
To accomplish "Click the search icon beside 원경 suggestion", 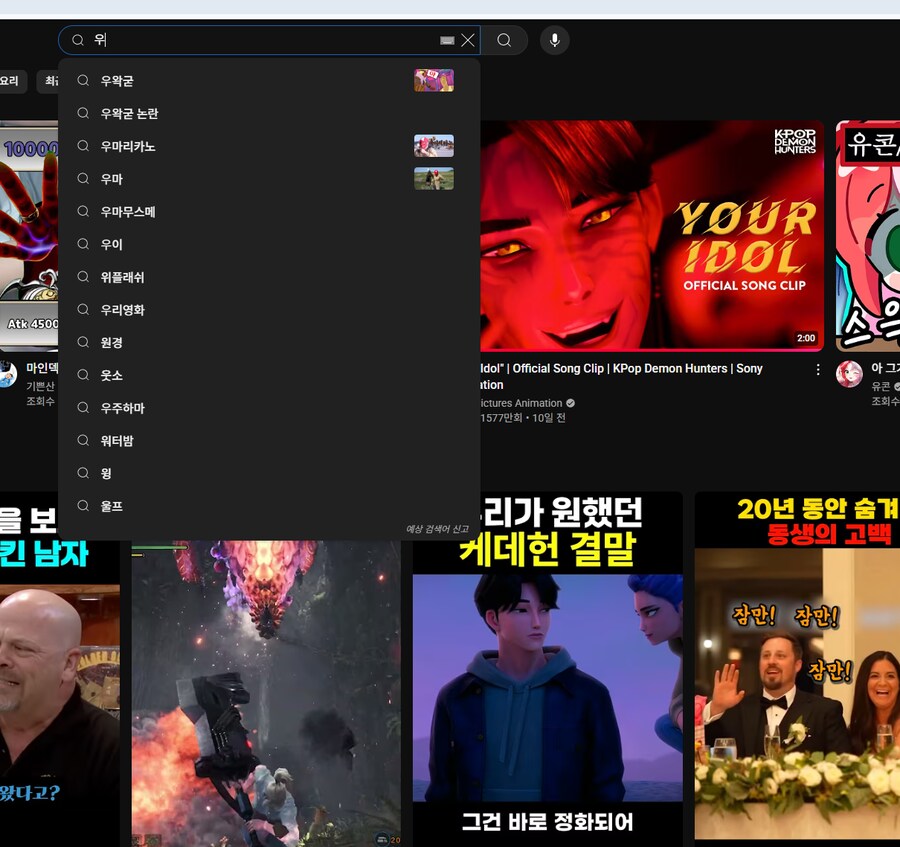I will tap(83, 342).
